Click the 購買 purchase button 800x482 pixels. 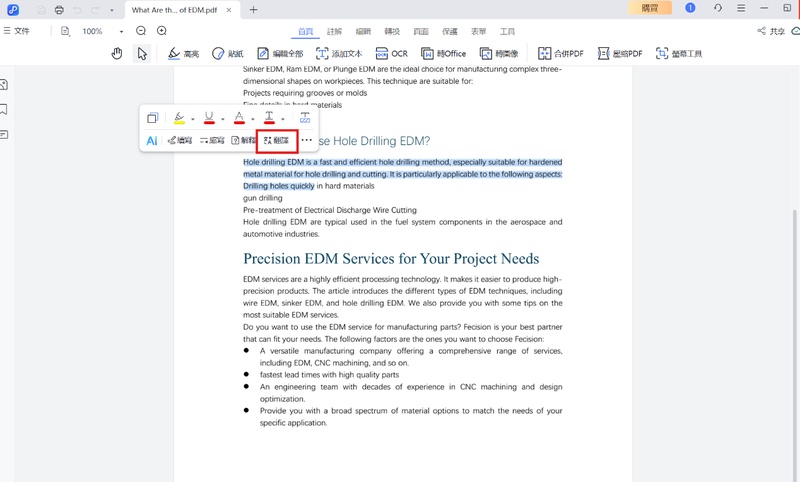(649, 8)
